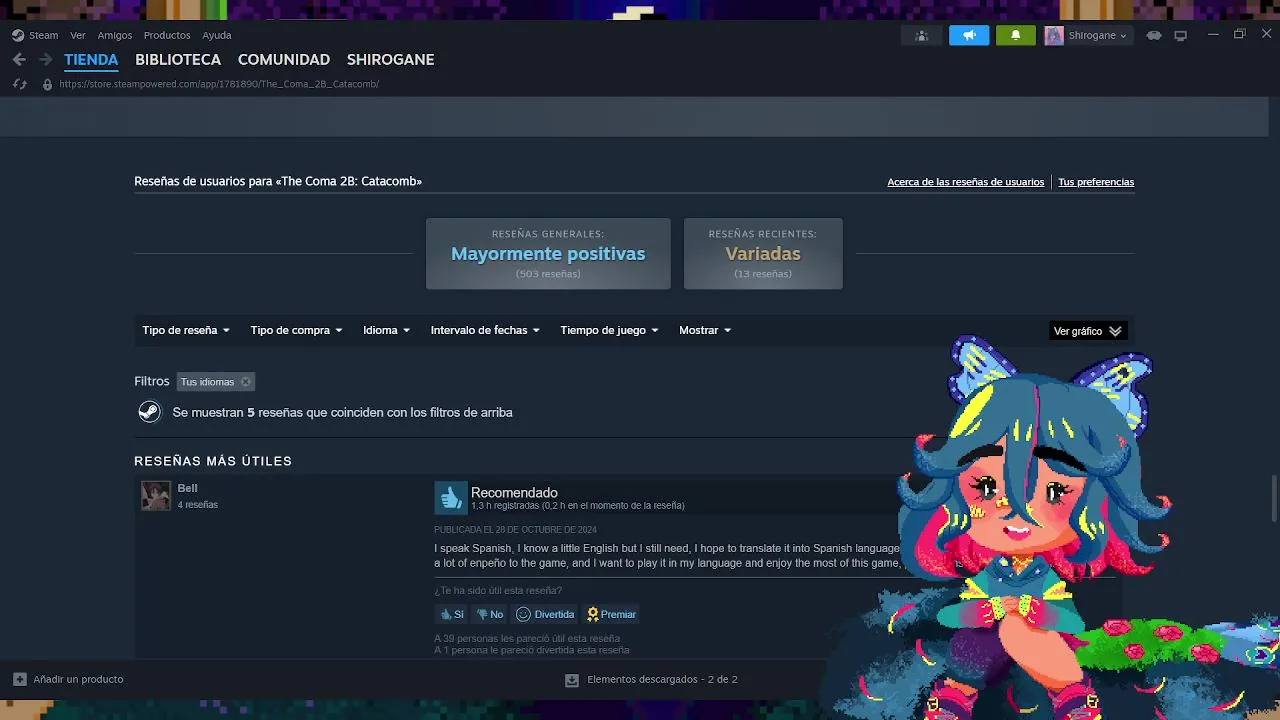
Task: Open the Tus preferencias link
Action: click(x=1096, y=182)
